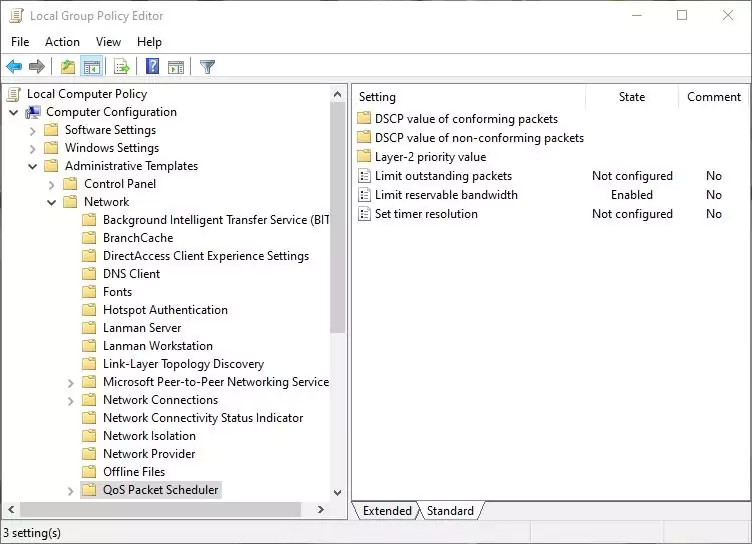Open Help via blue question mark icon
This screenshot has height=544, width=752.
[153, 66]
